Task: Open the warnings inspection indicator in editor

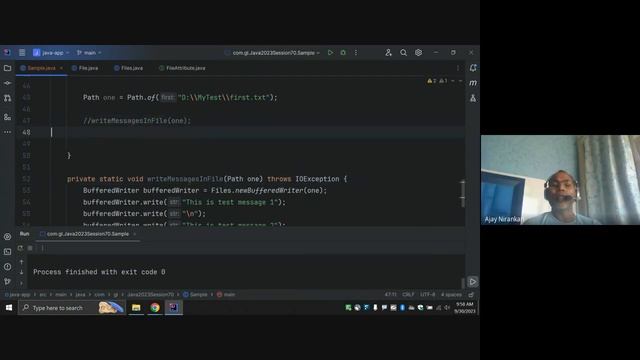Action: coord(437,81)
